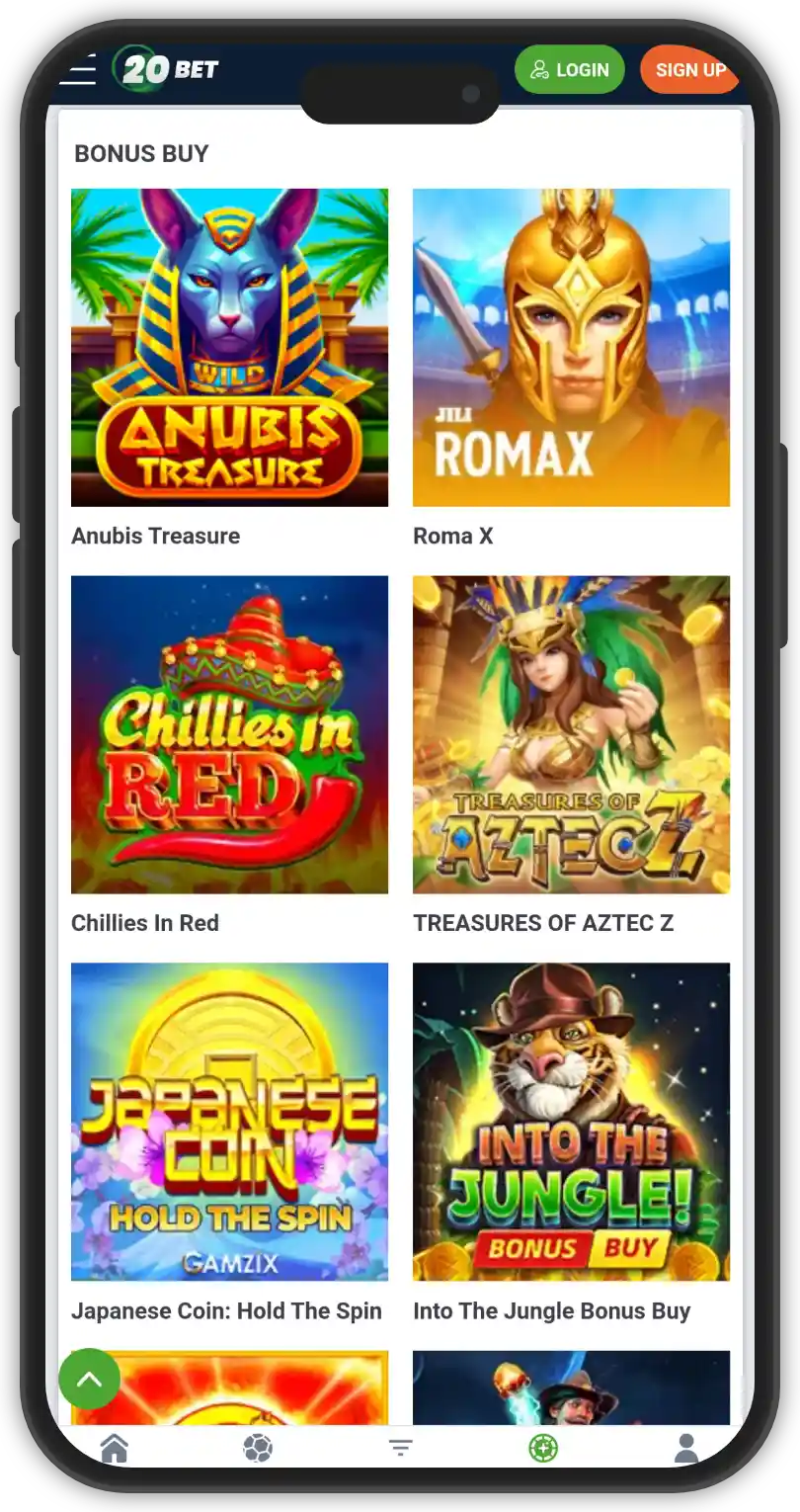Launch the Chillies In Red thumbnail
Viewport: 800px width, 1512px height.
(229, 735)
